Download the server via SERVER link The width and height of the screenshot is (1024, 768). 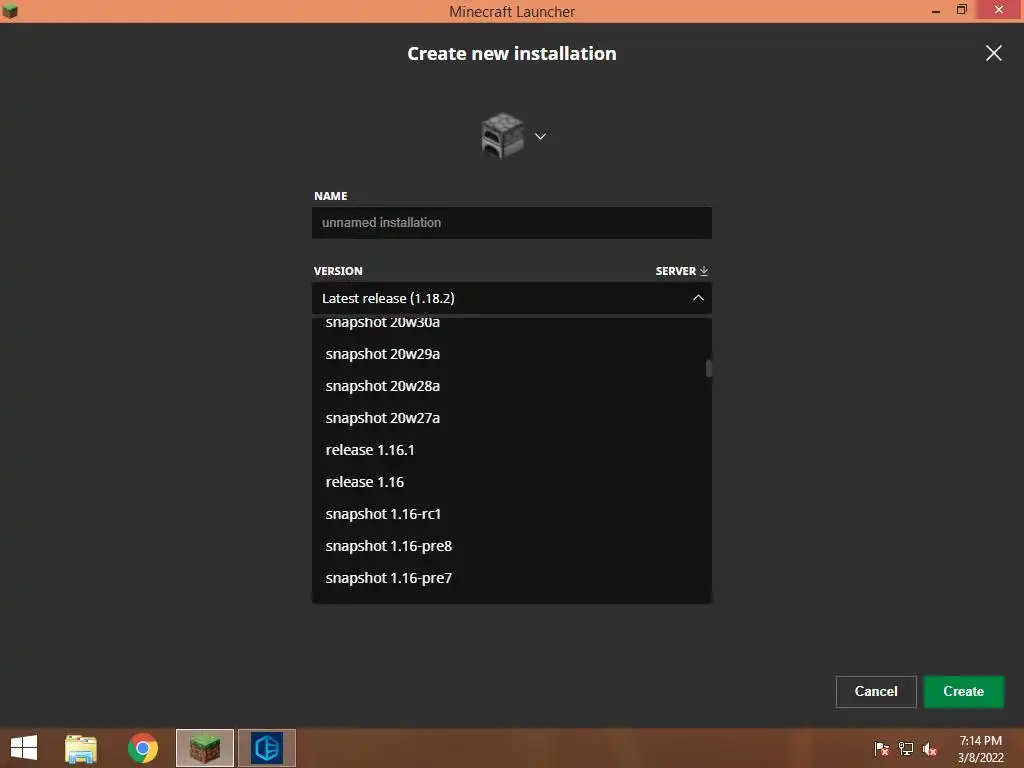click(681, 271)
